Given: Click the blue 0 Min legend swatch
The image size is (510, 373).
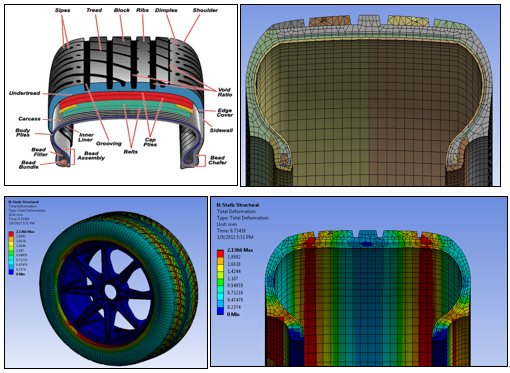Looking at the screenshot, I should coord(220,311).
